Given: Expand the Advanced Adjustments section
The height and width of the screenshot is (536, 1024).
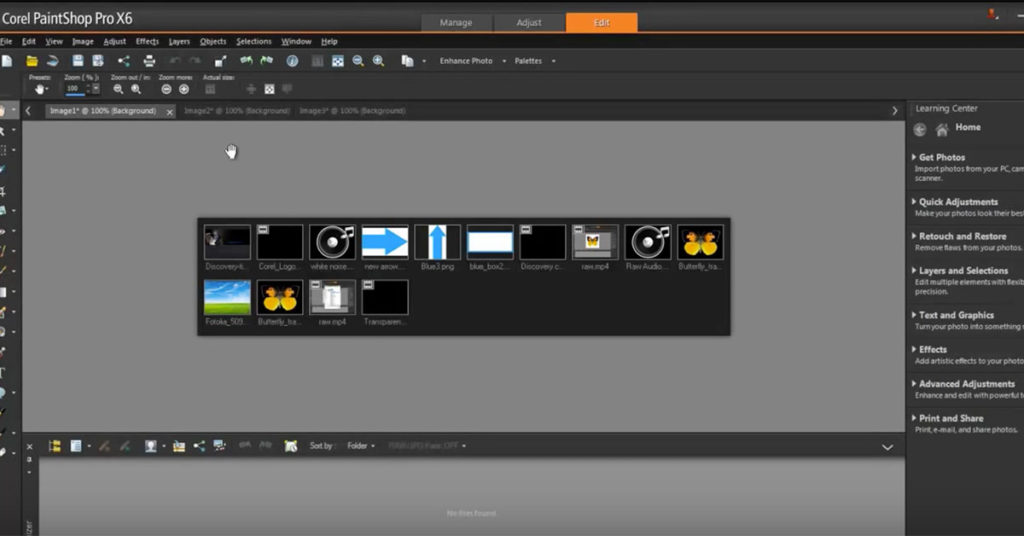Looking at the screenshot, I should 967,384.
